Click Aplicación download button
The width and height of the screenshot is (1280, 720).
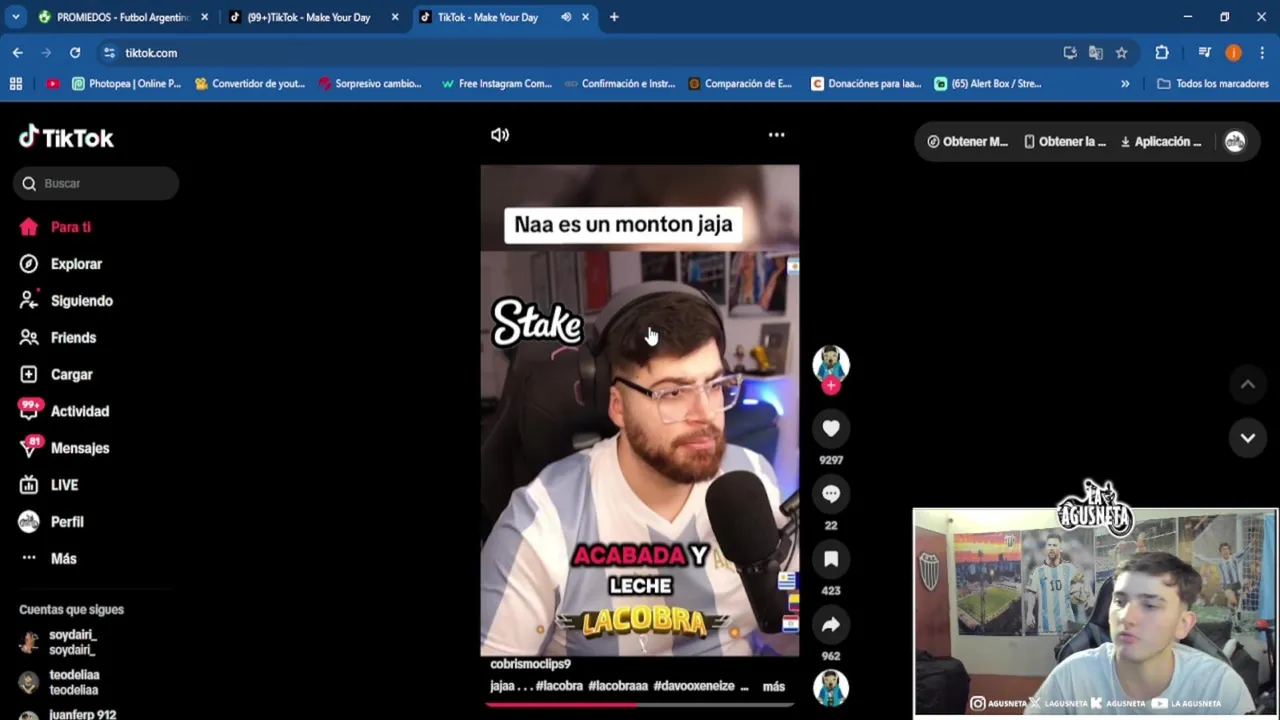(1161, 142)
